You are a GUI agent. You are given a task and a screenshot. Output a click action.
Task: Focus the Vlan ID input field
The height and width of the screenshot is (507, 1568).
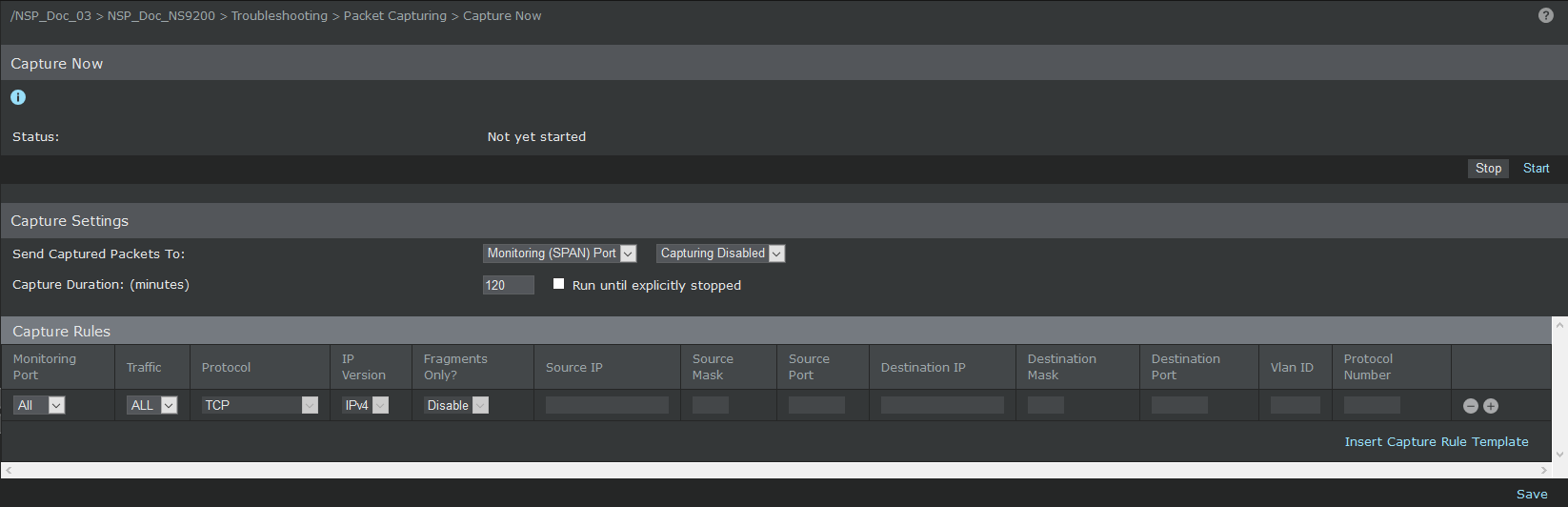tap(1296, 405)
